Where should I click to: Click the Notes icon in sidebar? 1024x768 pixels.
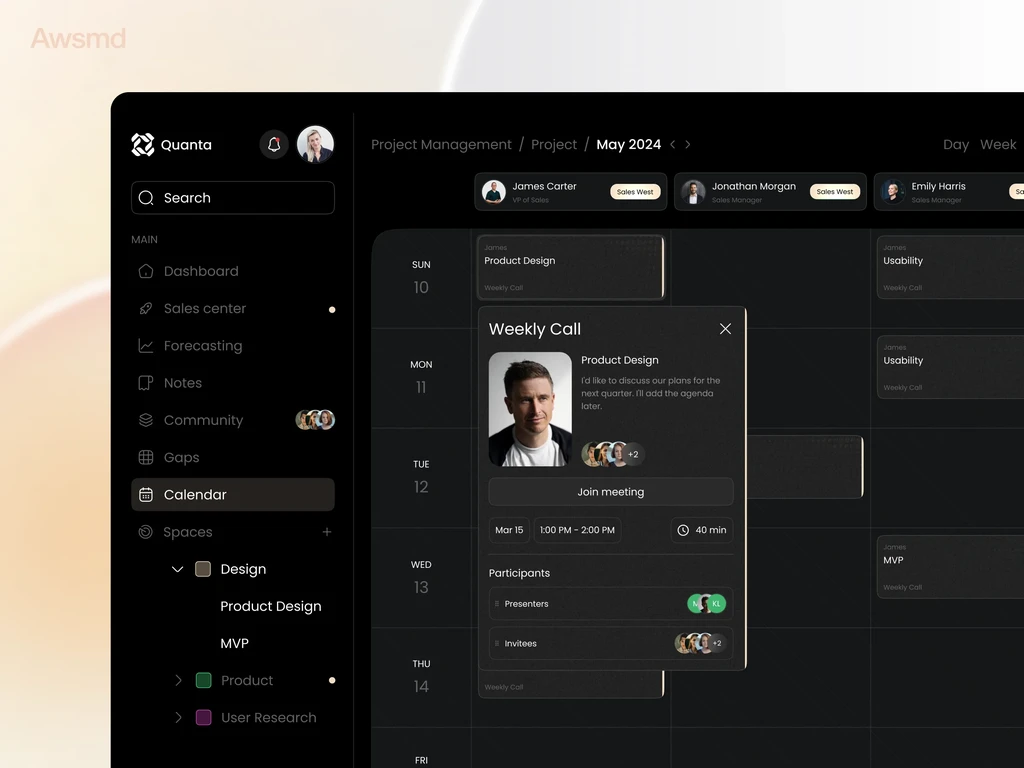[x=146, y=383]
